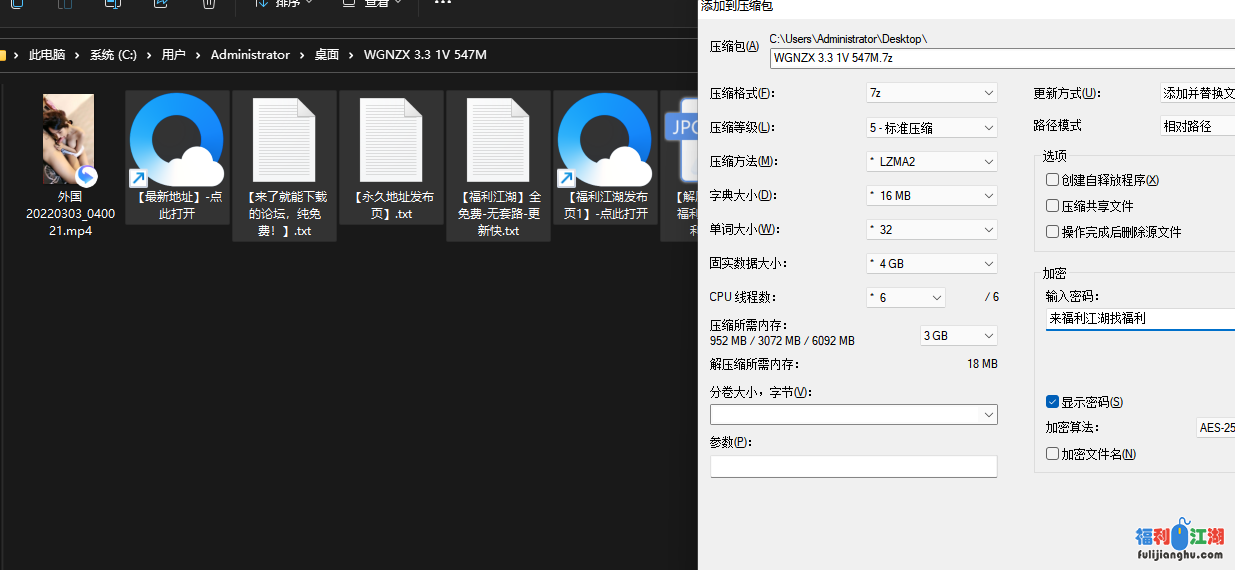
Task: Open the three-dots more options toolbar menu
Action: tap(443, 4)
